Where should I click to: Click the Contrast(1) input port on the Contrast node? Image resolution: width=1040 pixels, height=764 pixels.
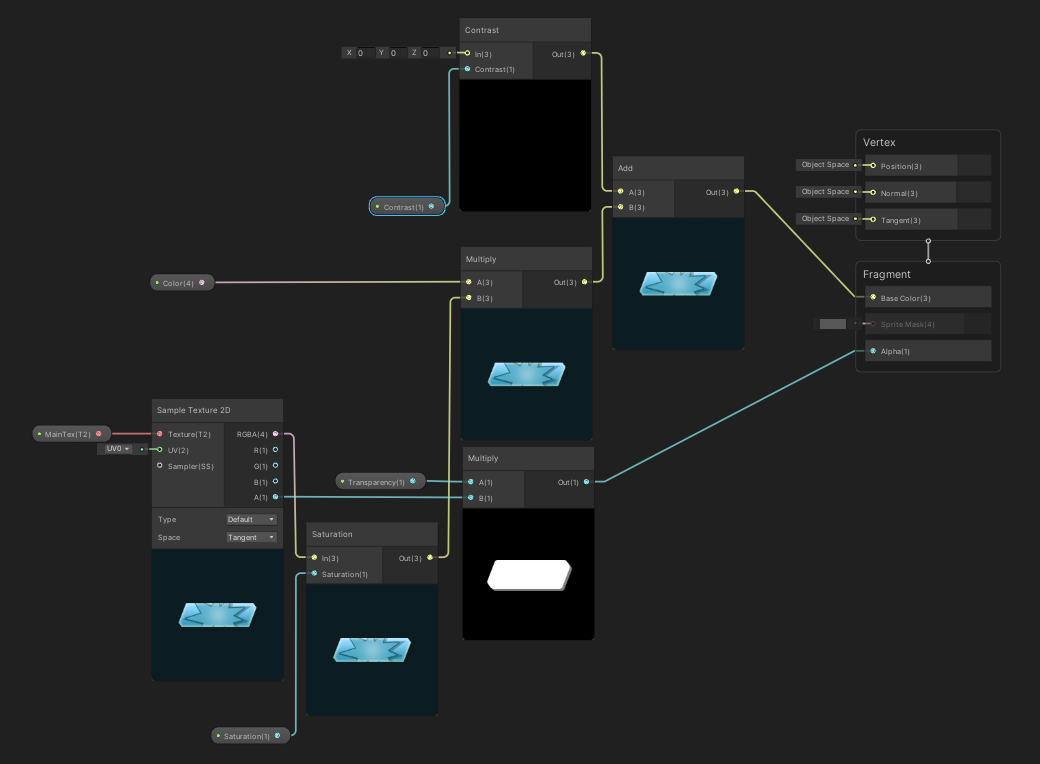point(466,70)
